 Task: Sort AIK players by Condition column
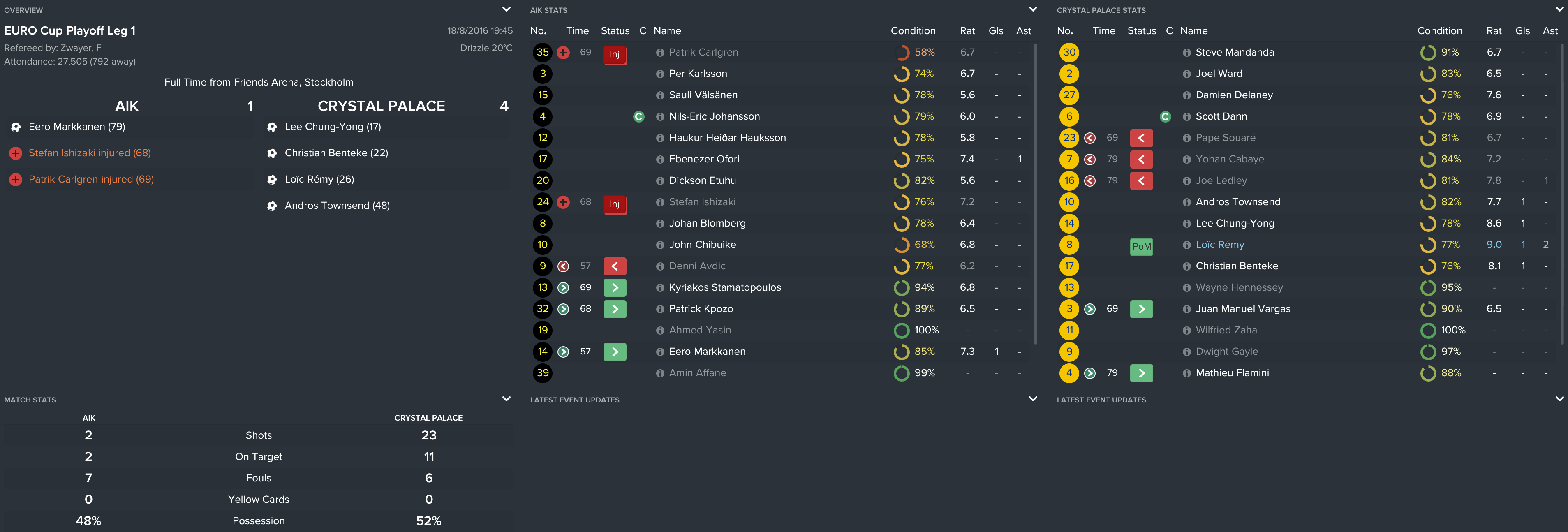point(912,31)
